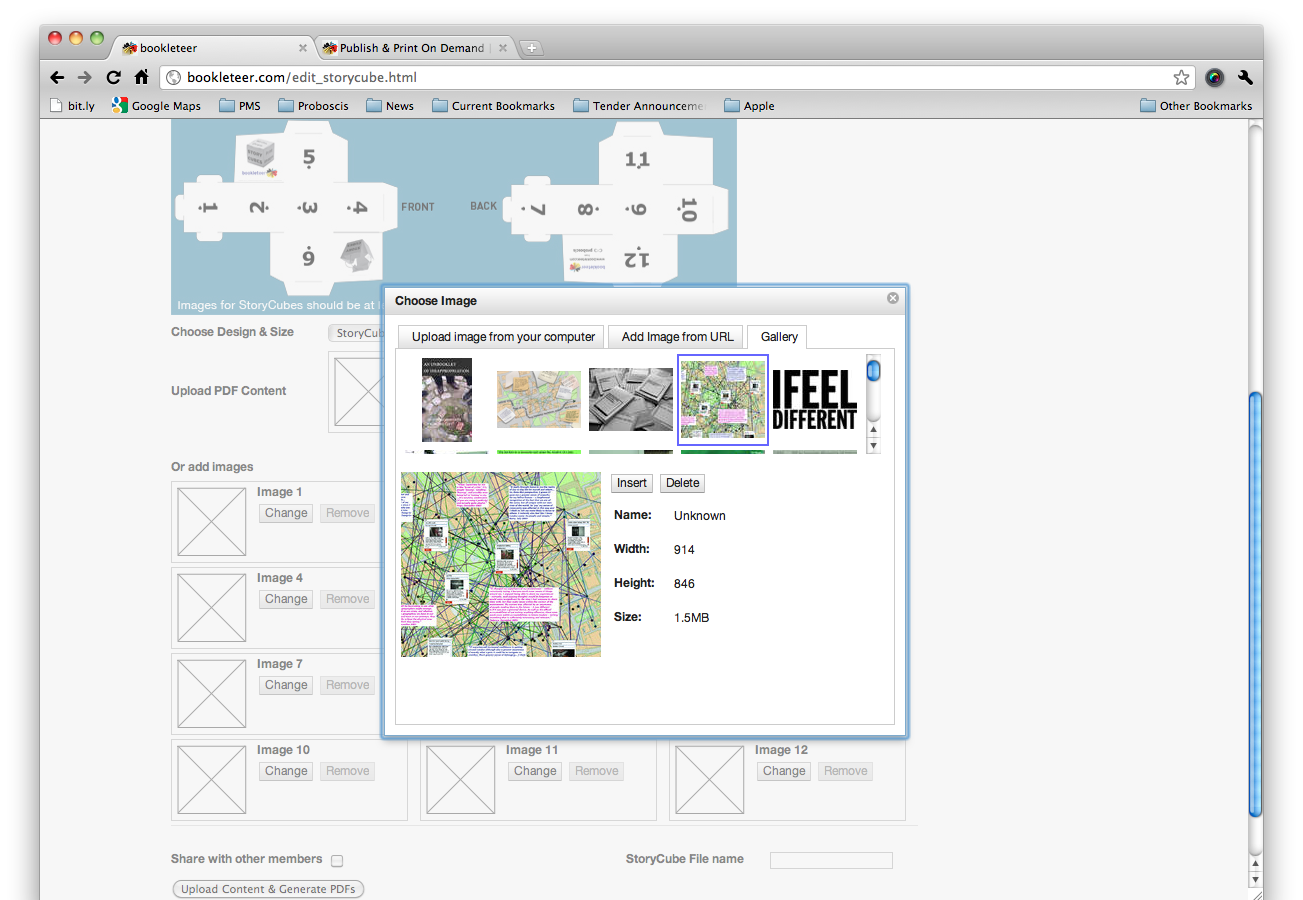Click Remove for Image 1
The height and width of the screenshot is (900, 1303).
[348, 513]
